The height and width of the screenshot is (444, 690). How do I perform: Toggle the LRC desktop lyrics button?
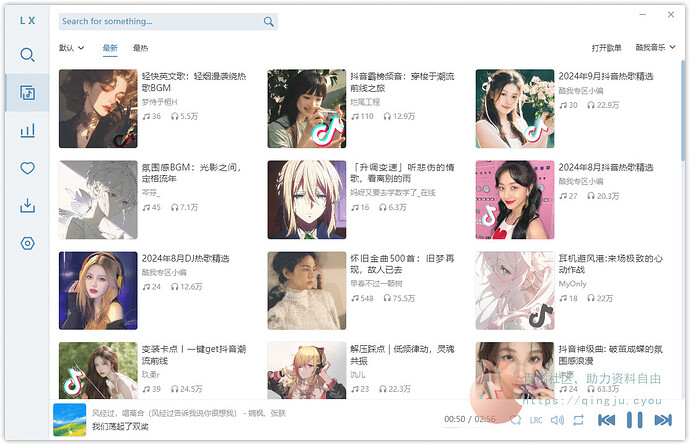(536, 420)
